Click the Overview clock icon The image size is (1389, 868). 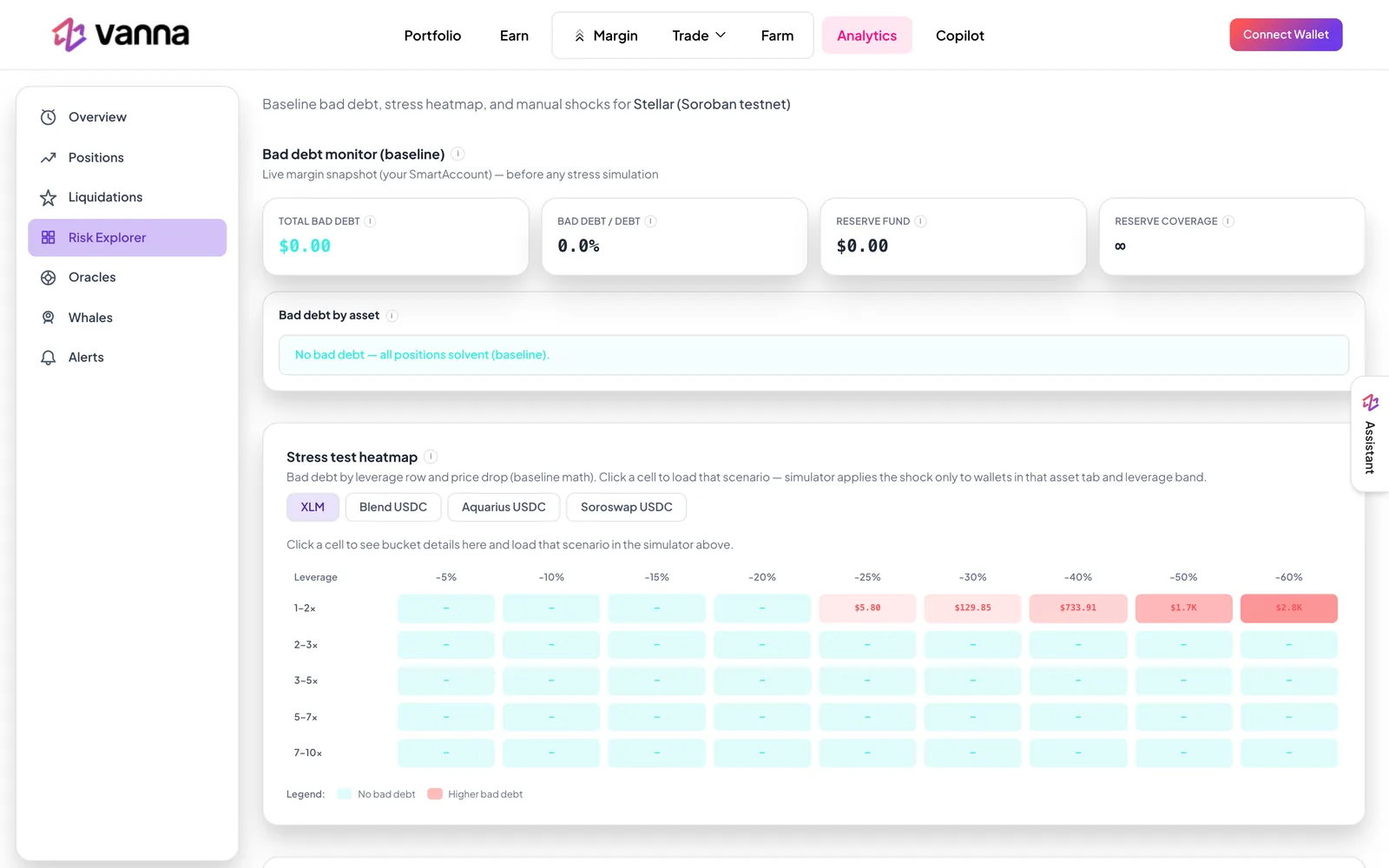click(49, 117)
